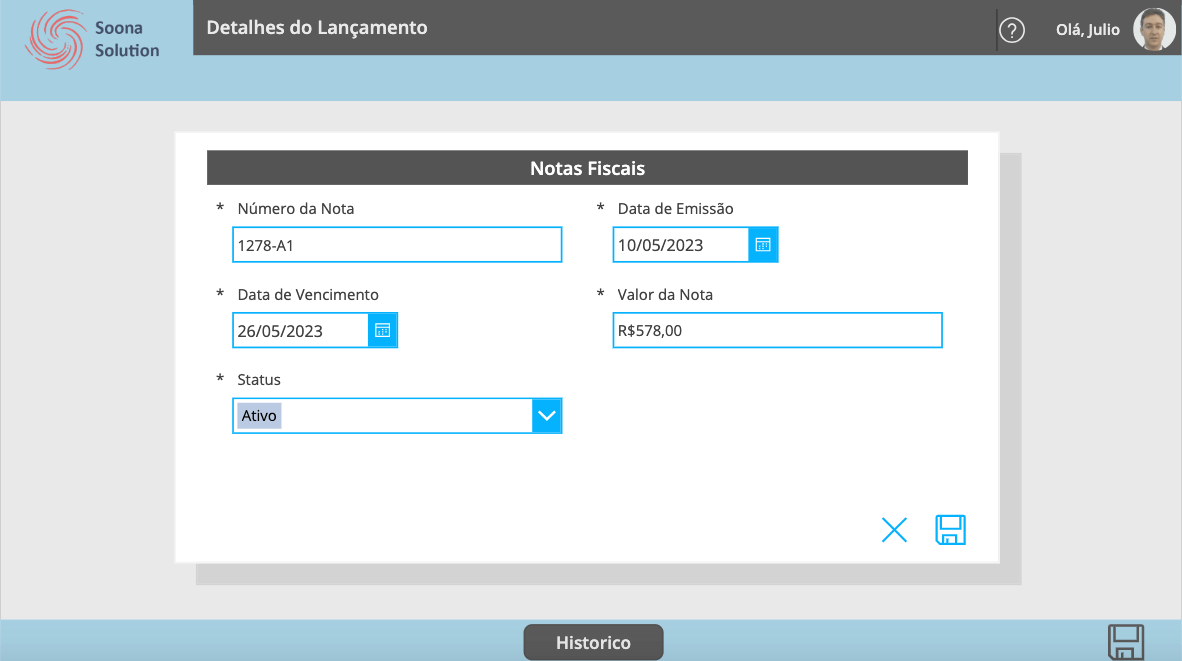Focus the Data de Emissão date field
Image resolution: width=1182 pixels, height=661 pixels.
tap(680, 245)
